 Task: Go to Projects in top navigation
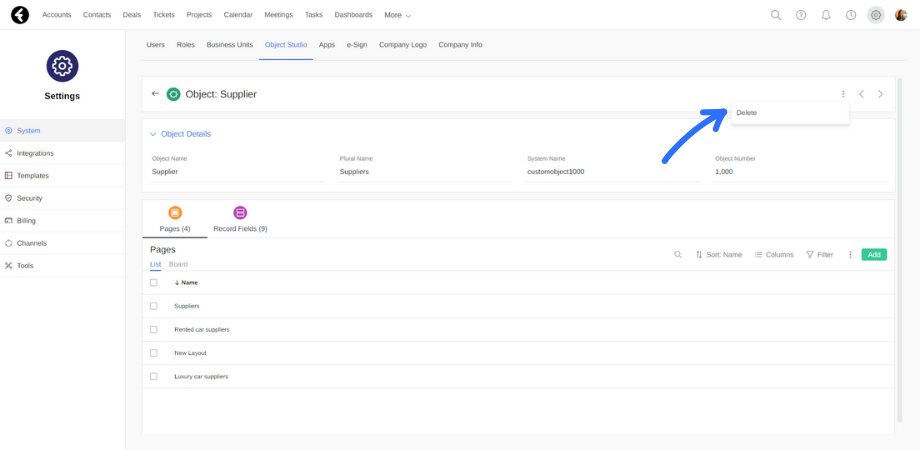pos(199,15)
